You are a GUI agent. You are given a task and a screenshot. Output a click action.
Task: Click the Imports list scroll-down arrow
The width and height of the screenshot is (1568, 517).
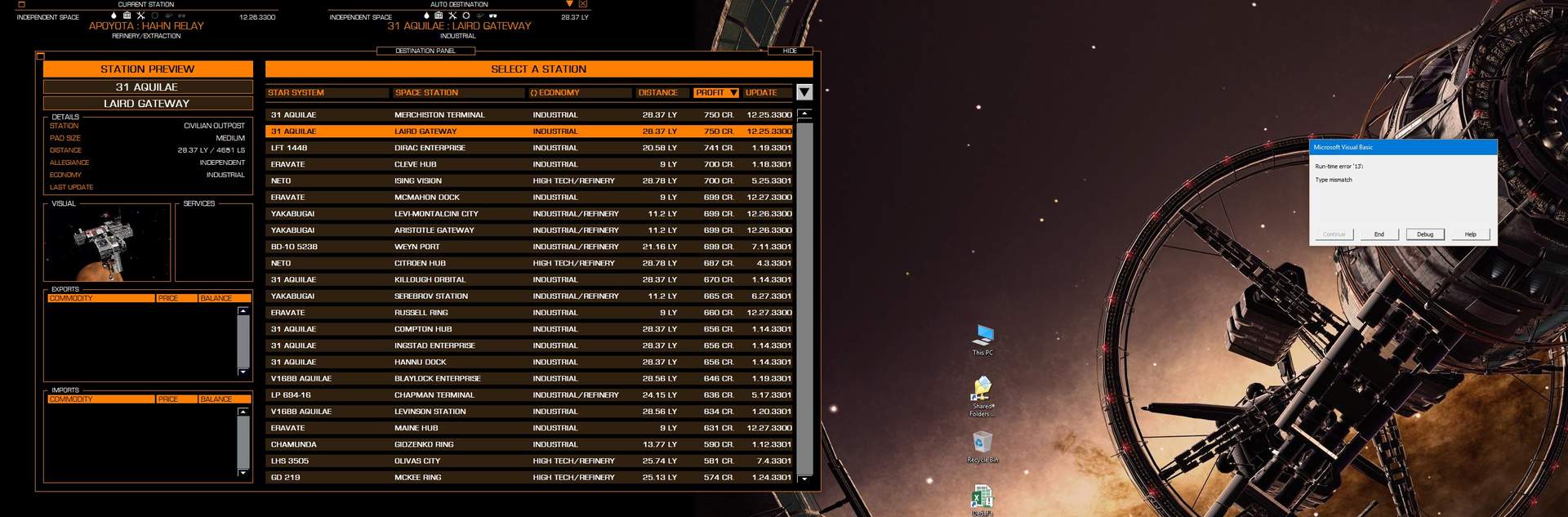point(243,472)
